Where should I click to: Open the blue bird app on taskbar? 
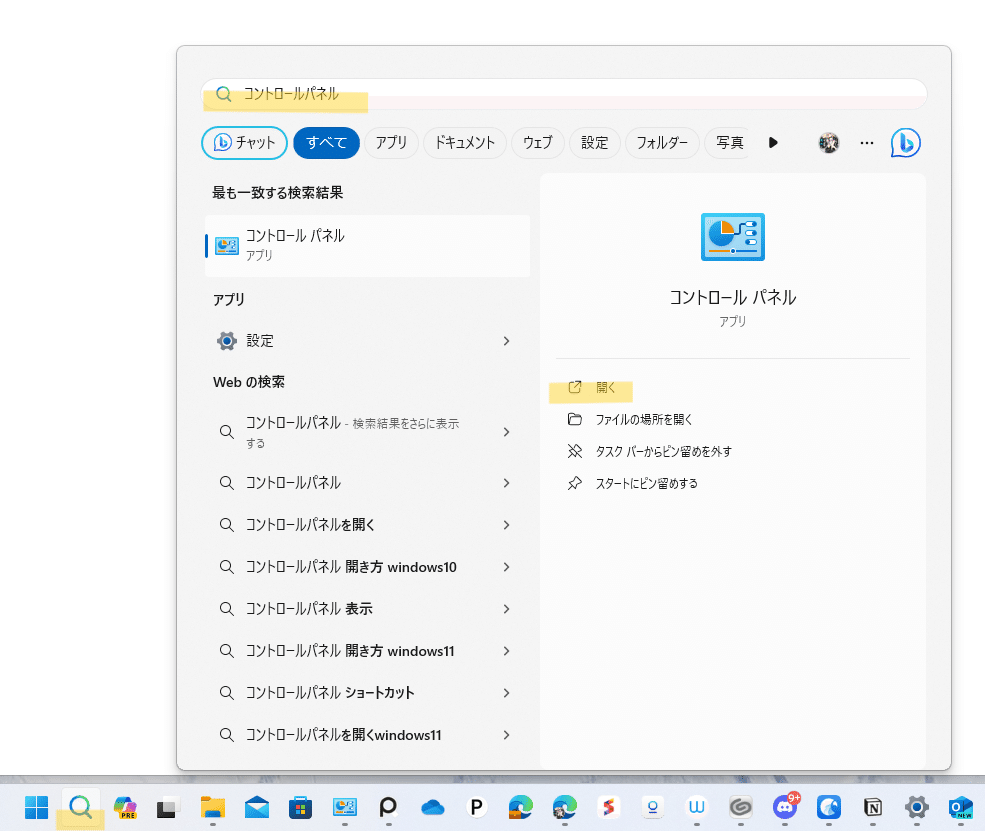[829, 807]
